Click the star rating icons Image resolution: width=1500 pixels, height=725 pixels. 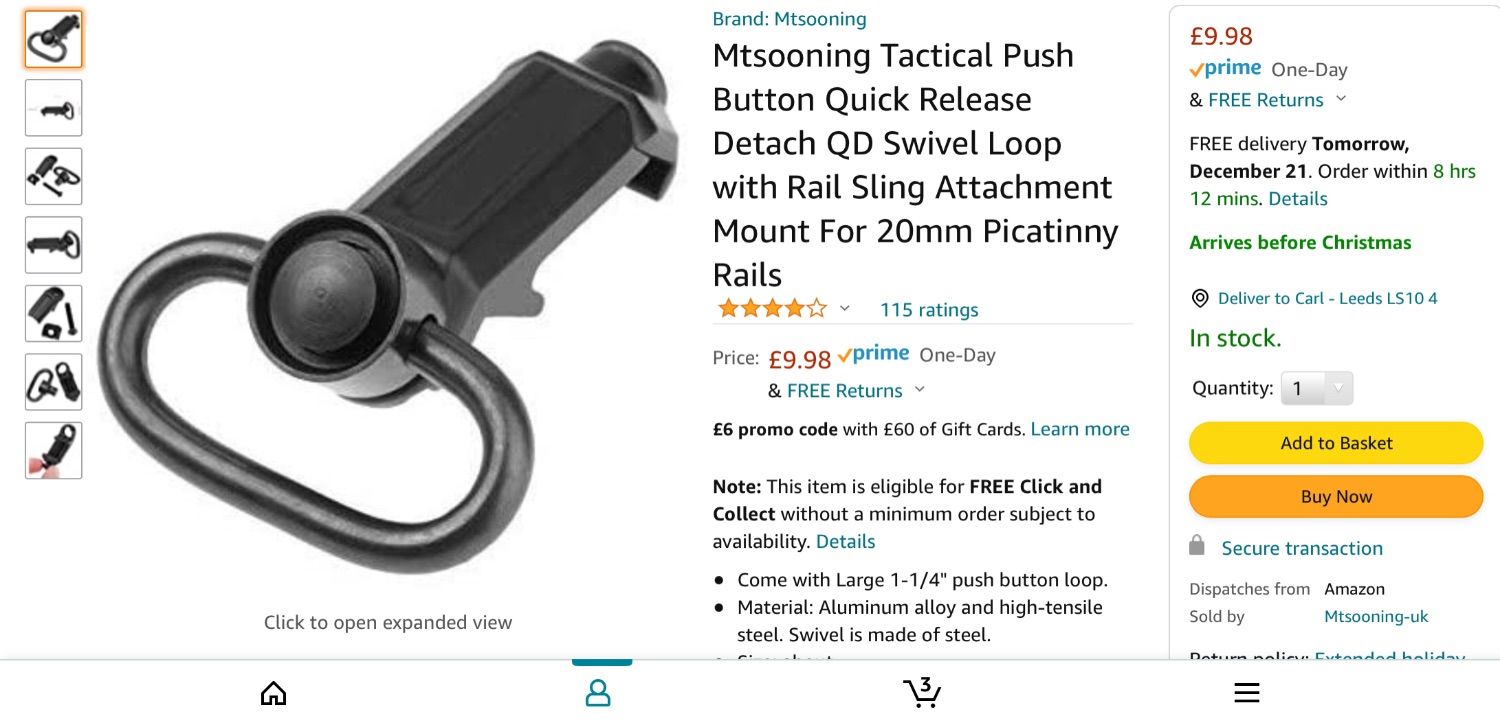pos(772,309)
